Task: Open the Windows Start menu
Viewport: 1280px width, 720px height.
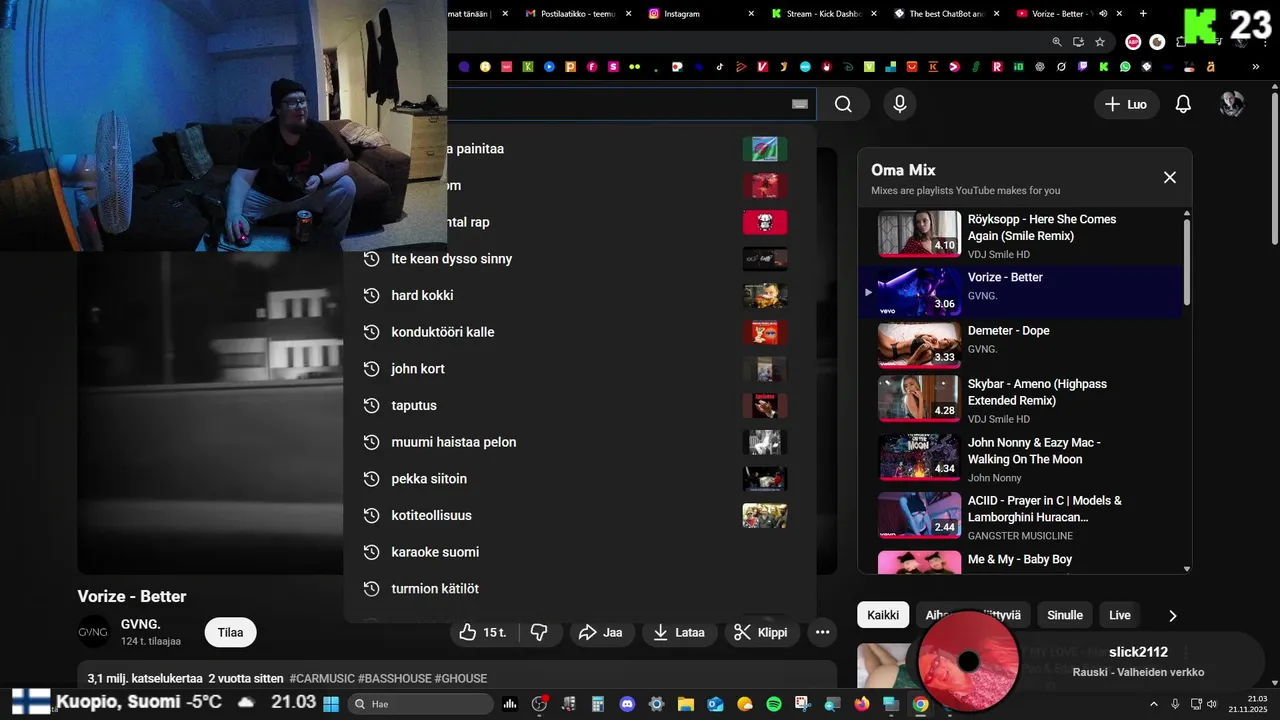Action: point(332,704)
